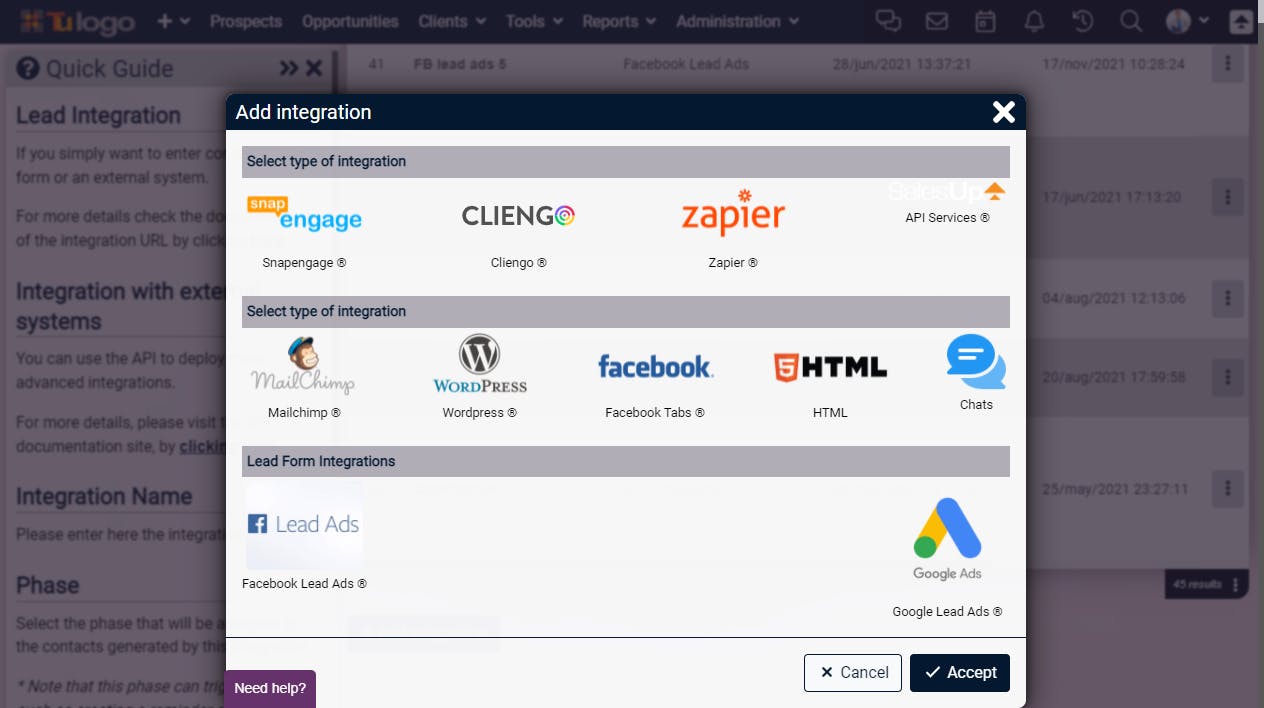Select the HTML5 integration logo
Viewport: 1264px width, 708px height.
tap(830, 367)
